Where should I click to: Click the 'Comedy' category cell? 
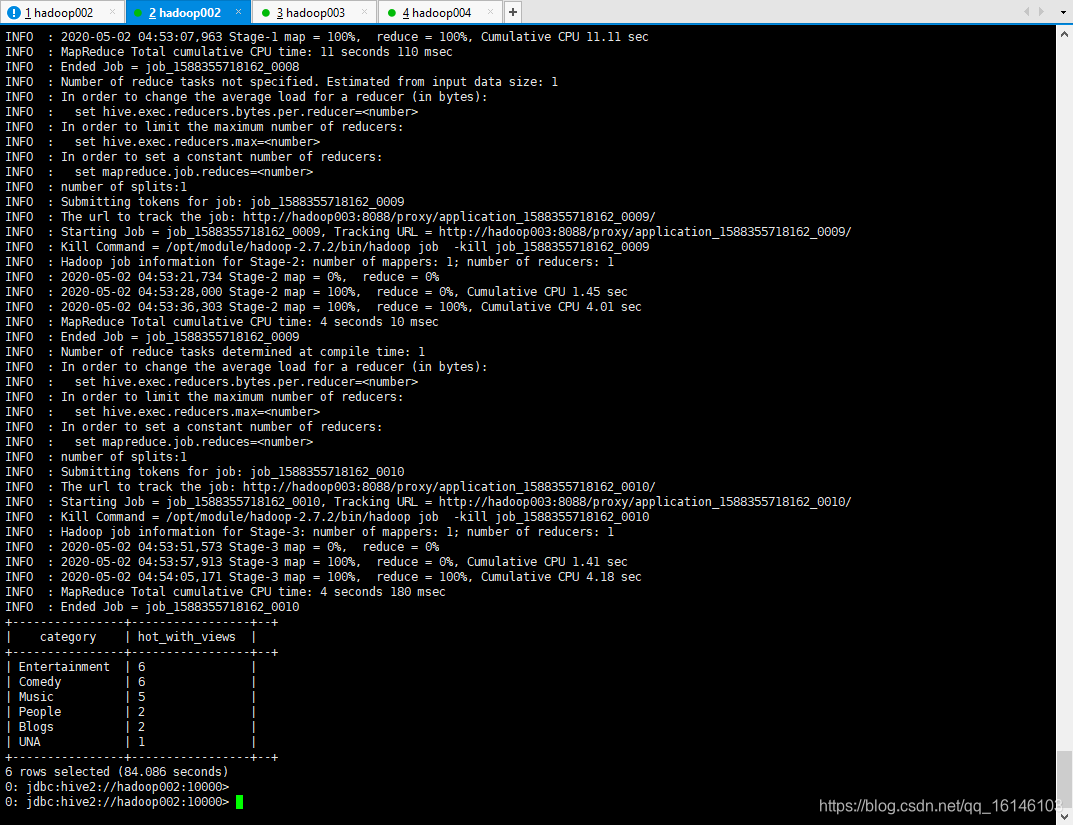pos(40,682)
